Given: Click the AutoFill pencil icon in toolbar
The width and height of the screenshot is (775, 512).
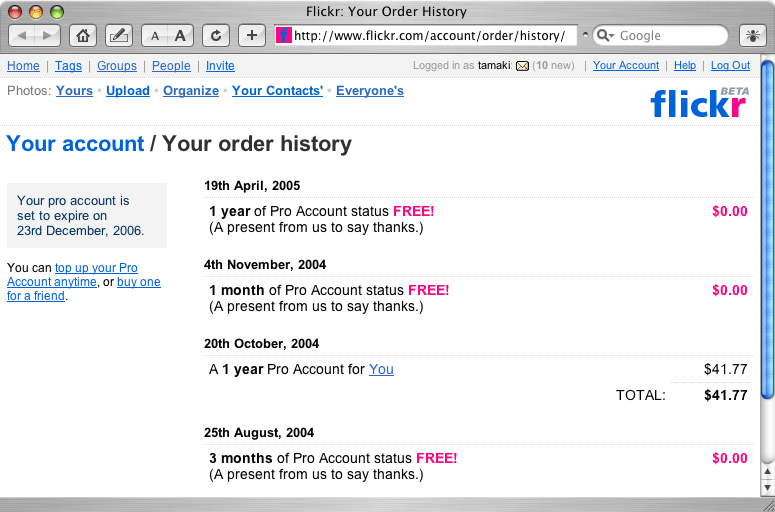Looking at the screenshot, I should pyautogui.click(x=118, y=35).
